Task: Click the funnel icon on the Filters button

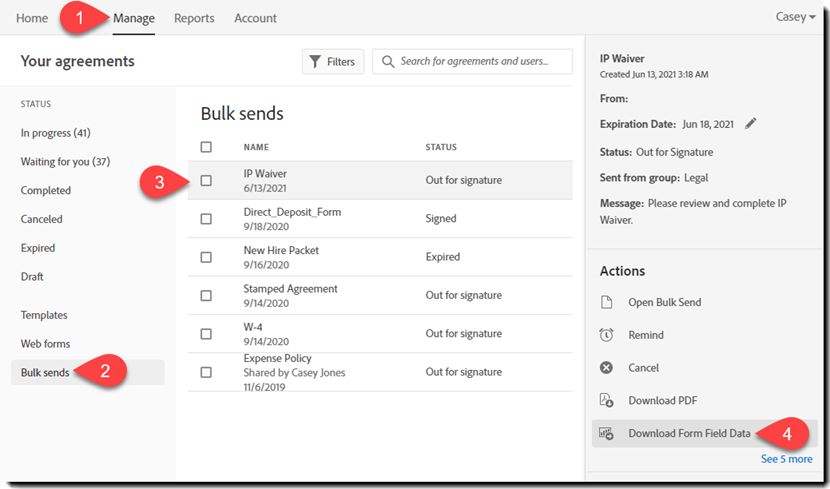Action: (315, 62)
